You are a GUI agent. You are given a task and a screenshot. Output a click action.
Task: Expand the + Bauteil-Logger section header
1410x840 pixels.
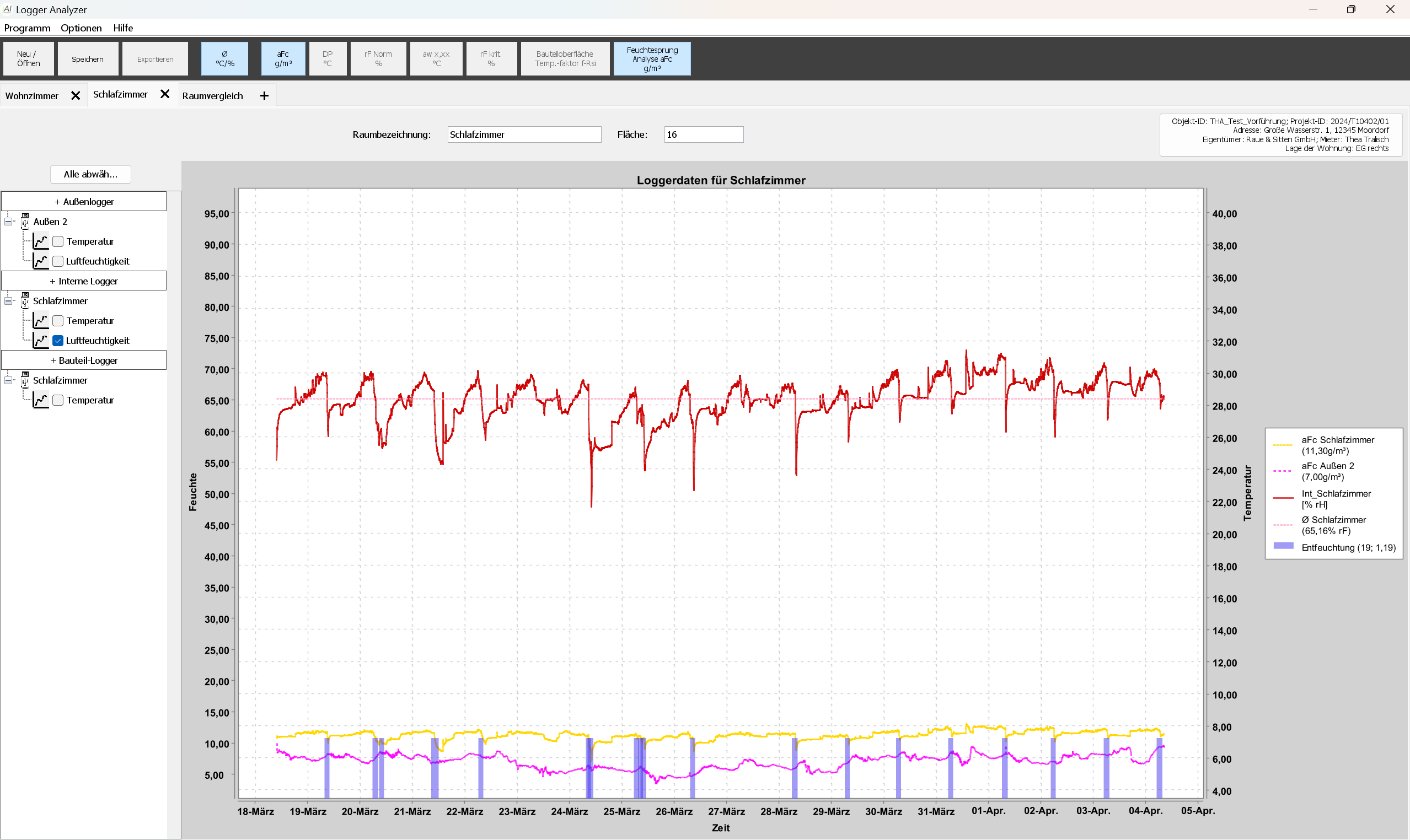click(84, 360)
